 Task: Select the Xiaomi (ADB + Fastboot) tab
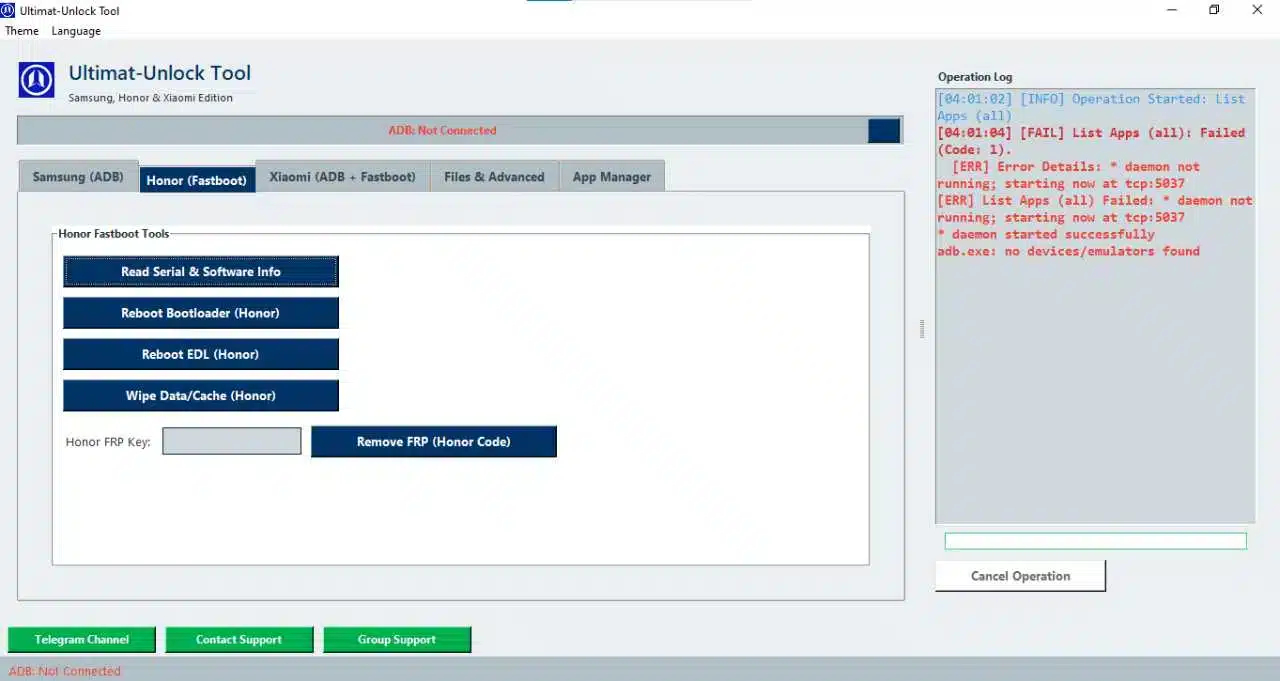pos(342,177)
